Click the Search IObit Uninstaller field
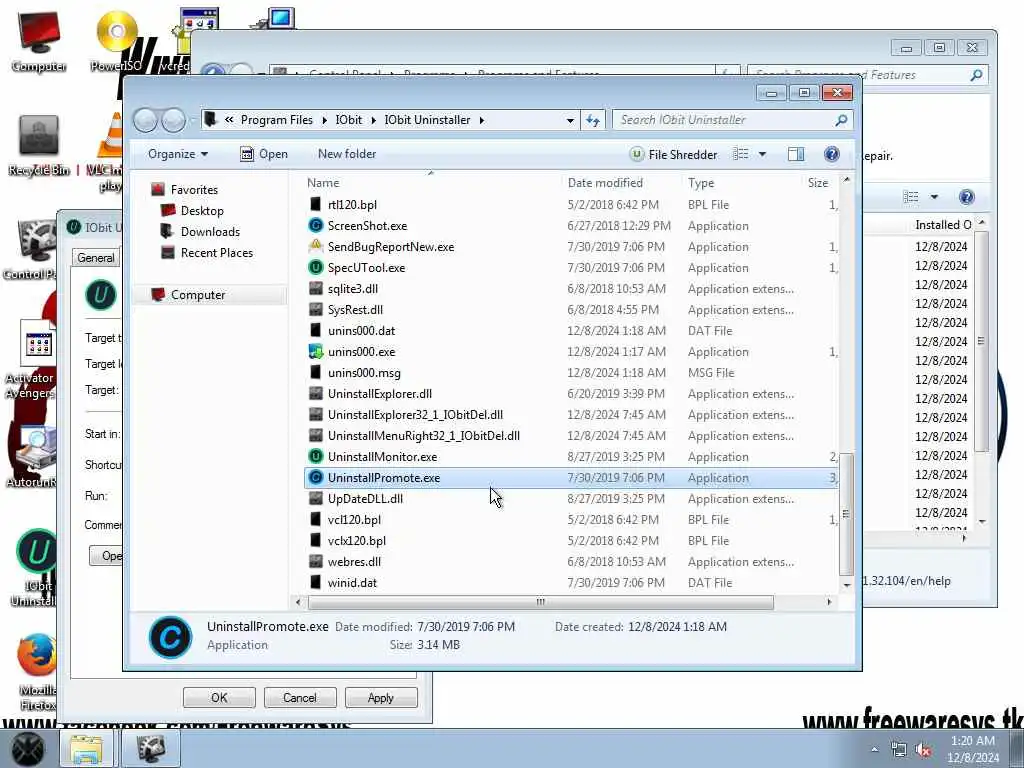1024x768 pixels. click(x=725, y=120)
